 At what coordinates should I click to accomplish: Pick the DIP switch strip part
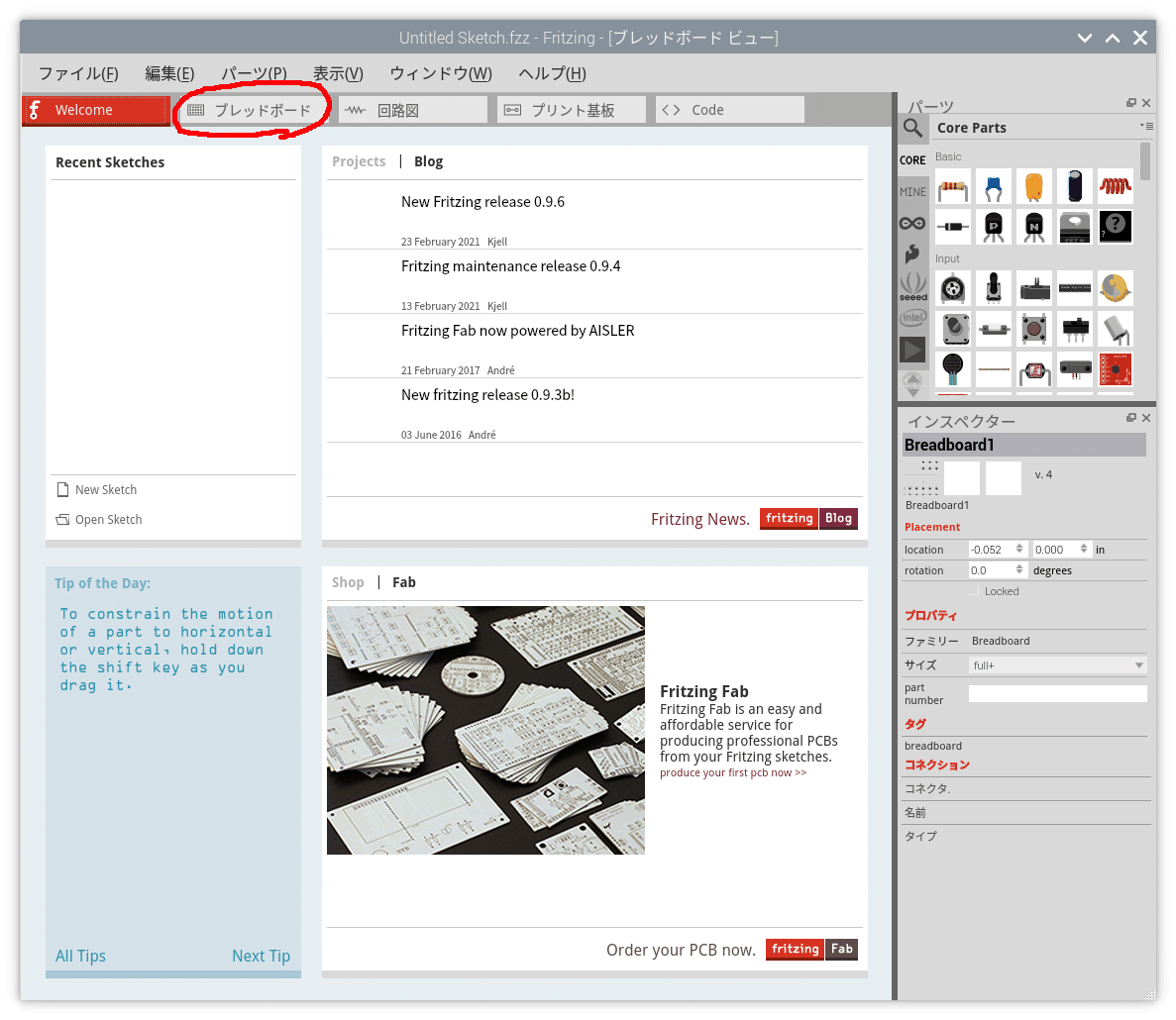pyautogui.click(x=1075, y=288)
